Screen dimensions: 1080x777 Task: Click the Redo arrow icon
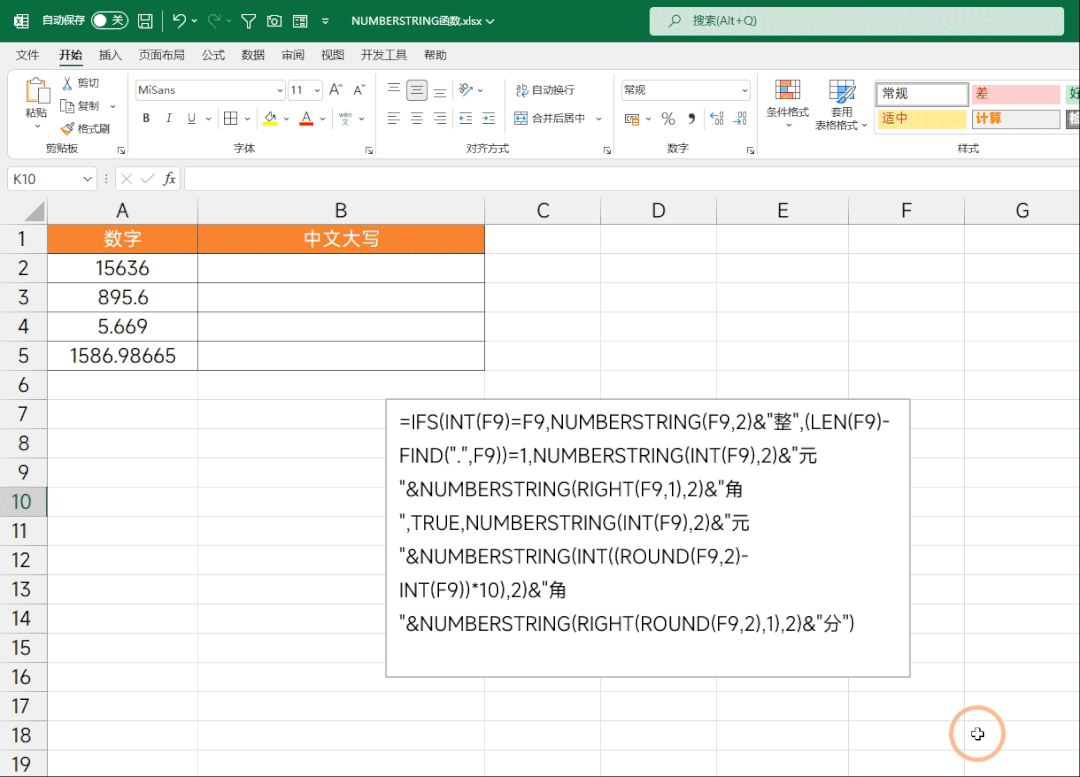214,21
